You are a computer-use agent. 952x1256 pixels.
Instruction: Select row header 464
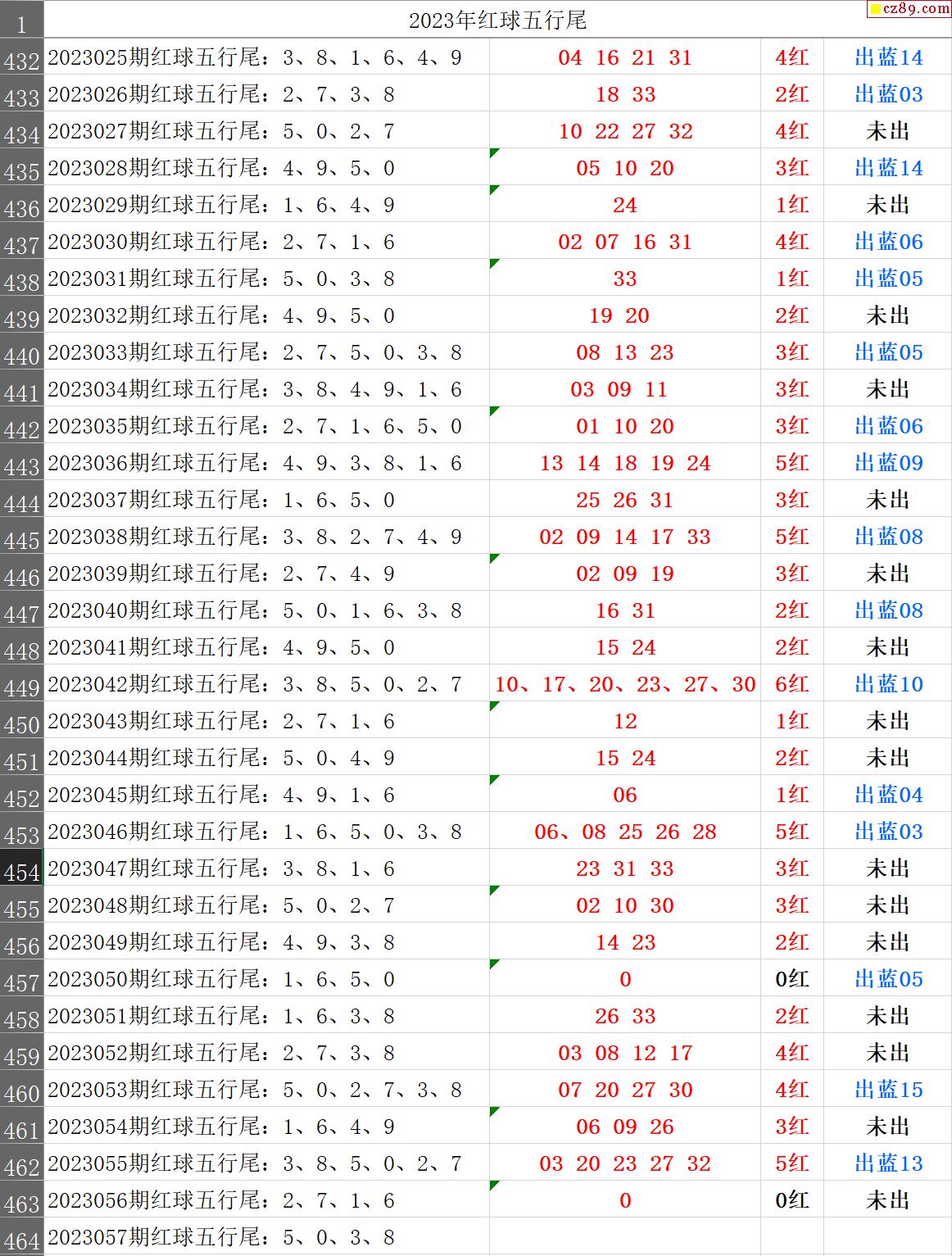click(21, 1237)
